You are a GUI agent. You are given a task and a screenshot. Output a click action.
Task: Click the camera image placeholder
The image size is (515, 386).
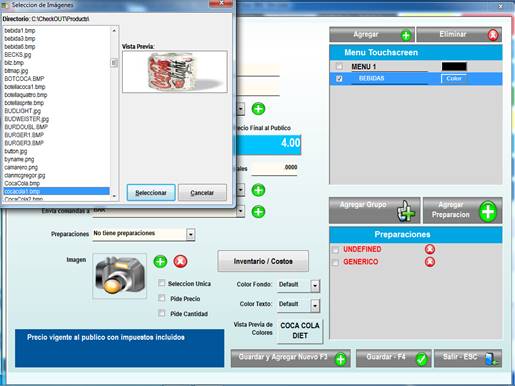click(x=120, y=276)
